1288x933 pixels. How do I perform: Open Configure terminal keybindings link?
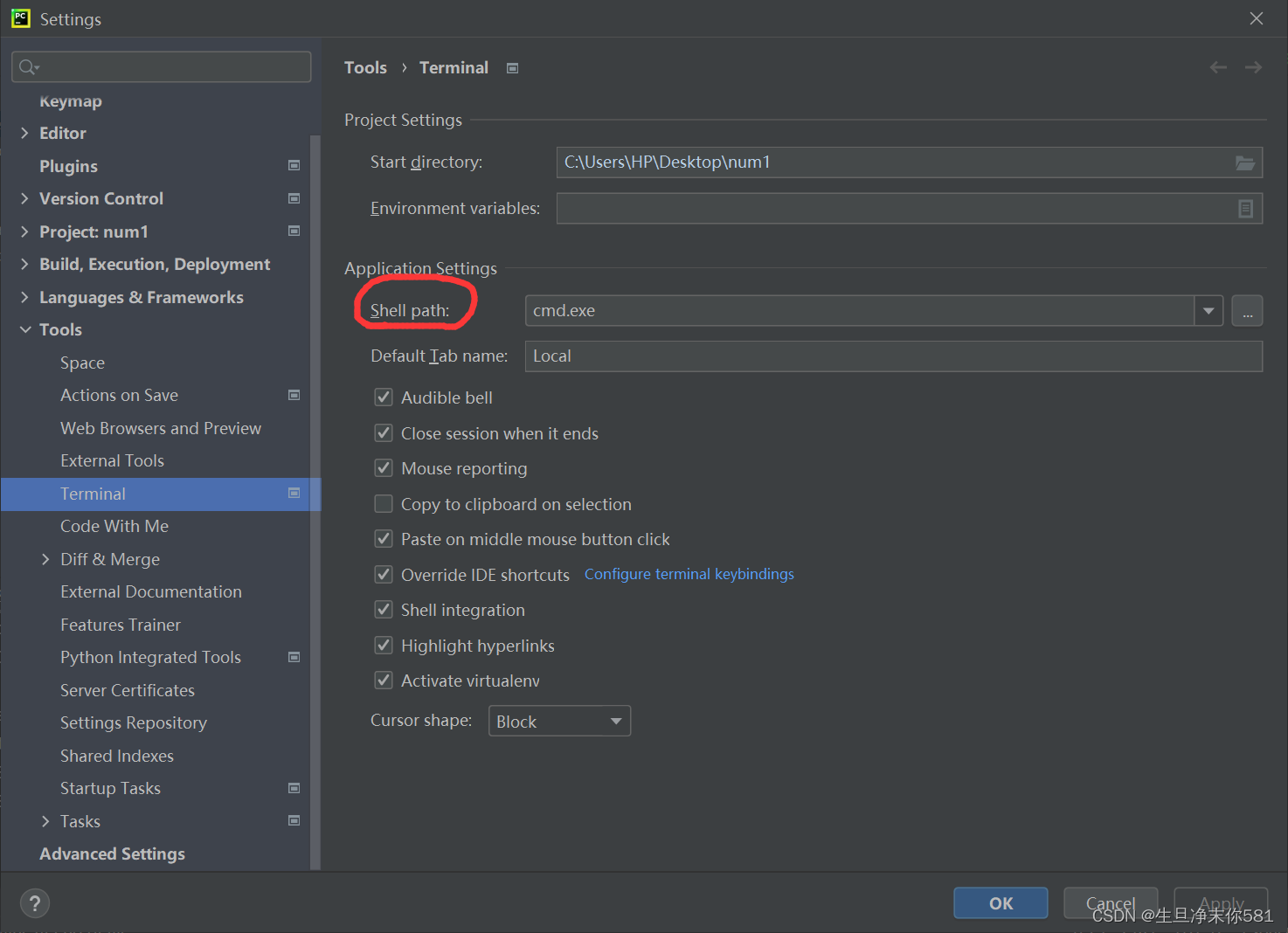[x=689, y=574]
